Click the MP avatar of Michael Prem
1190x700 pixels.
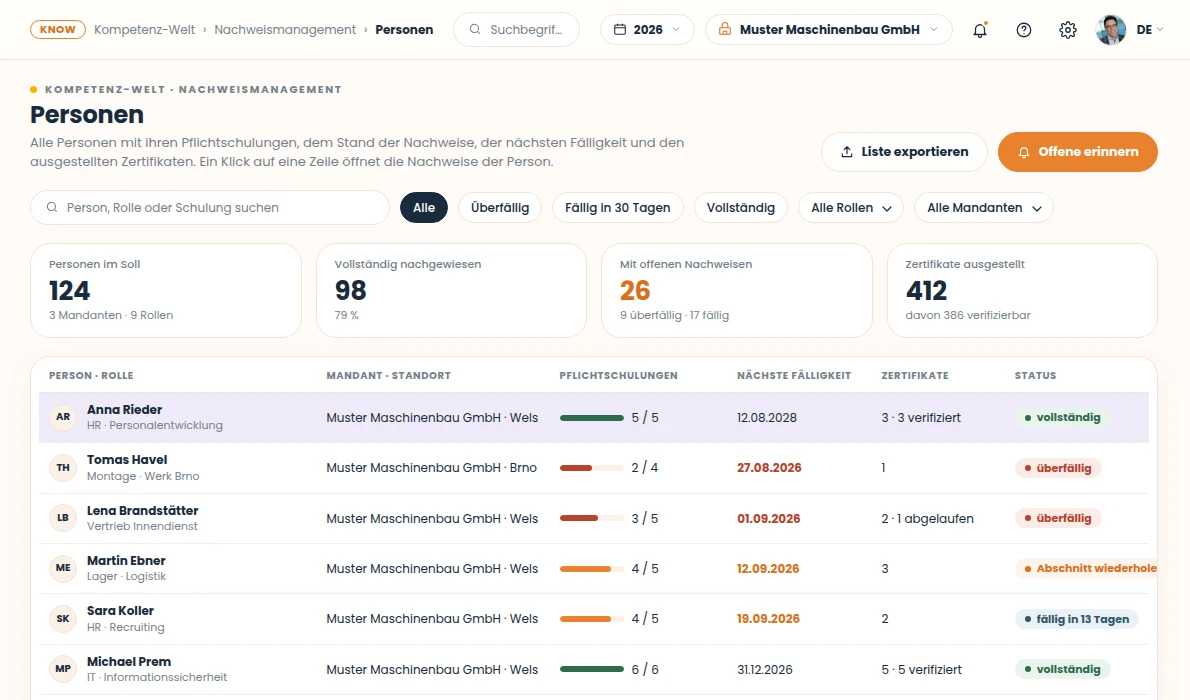[x=63, y=669]
